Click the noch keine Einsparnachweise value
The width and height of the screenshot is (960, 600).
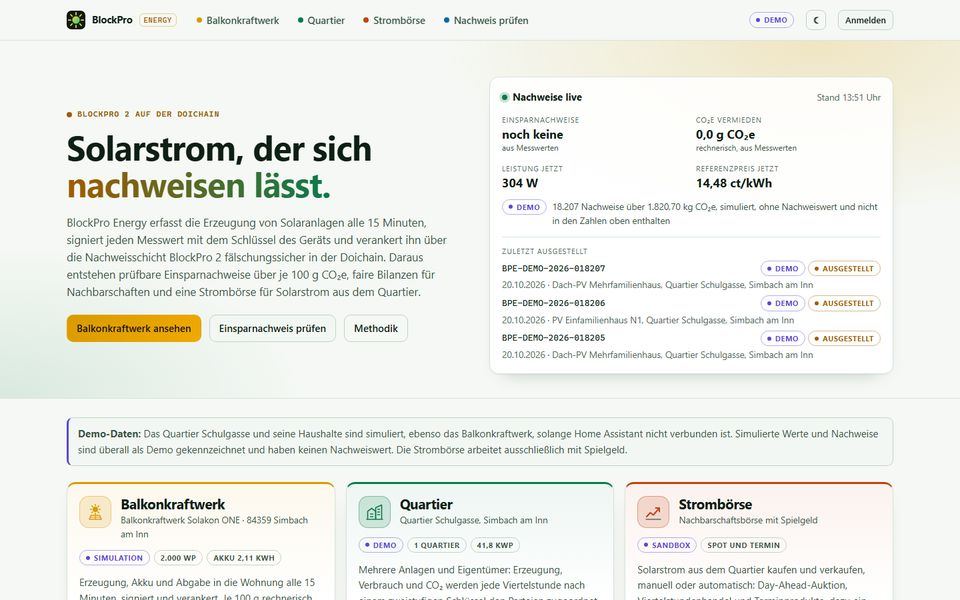click(x=532, y=135)
